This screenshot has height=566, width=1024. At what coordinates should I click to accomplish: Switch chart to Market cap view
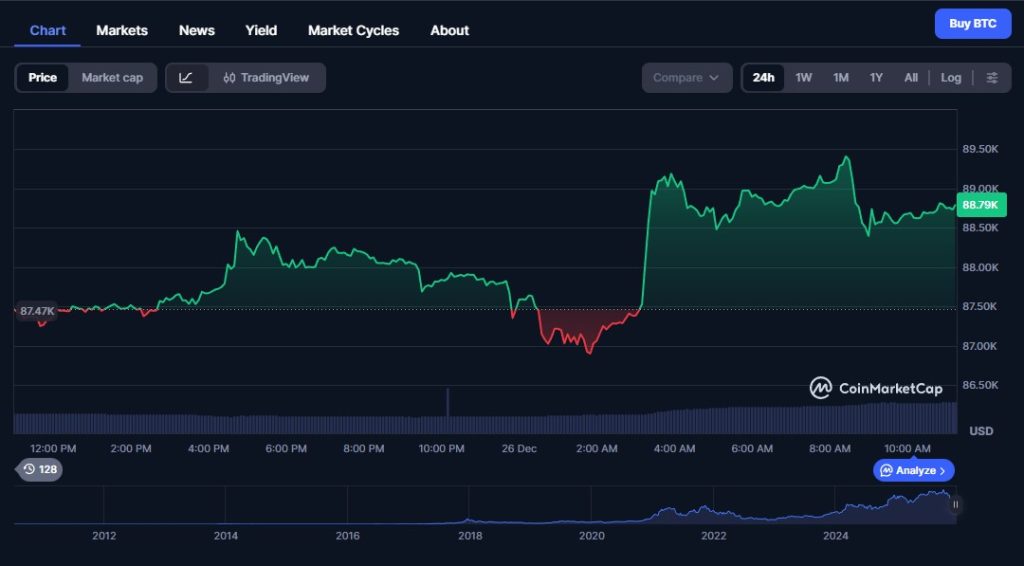[x=112, y=78]
